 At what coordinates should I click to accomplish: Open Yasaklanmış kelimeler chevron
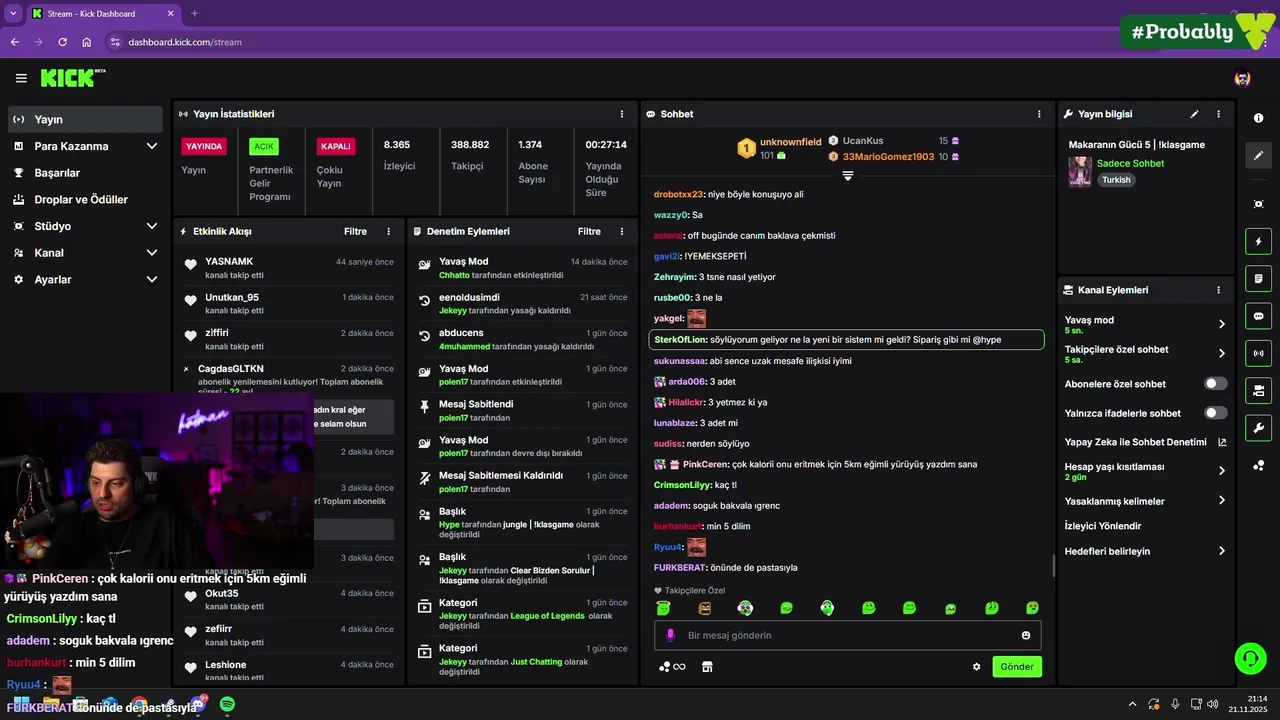[1222, 501]
